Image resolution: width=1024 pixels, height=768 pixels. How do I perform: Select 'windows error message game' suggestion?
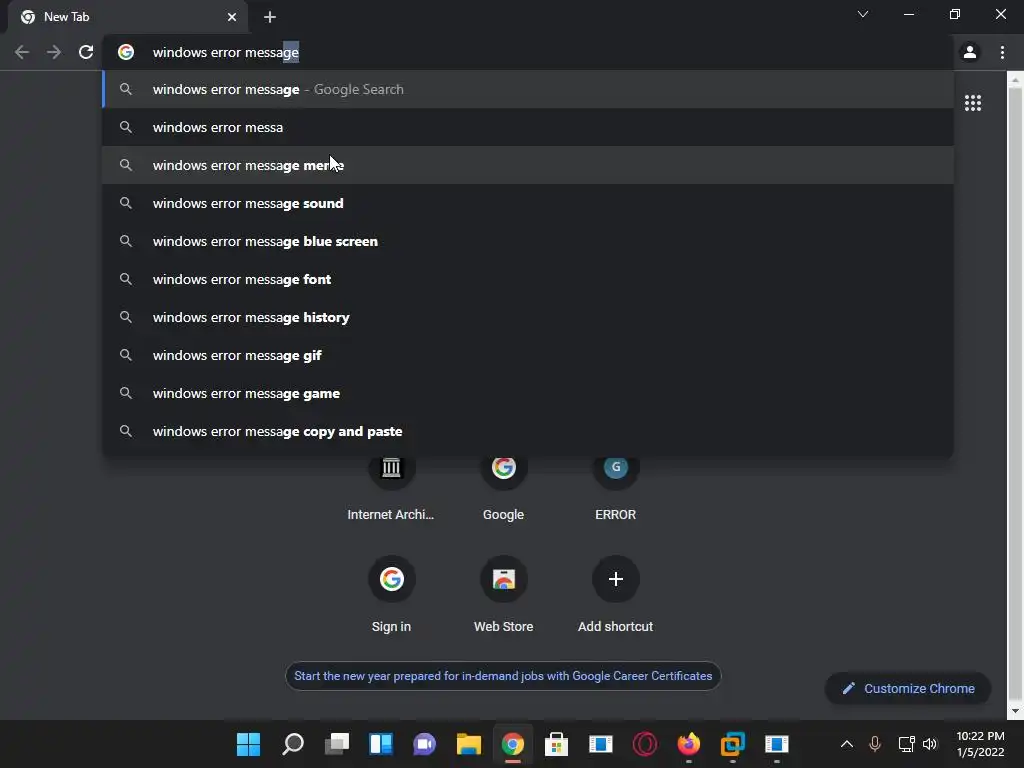point(528,393)
